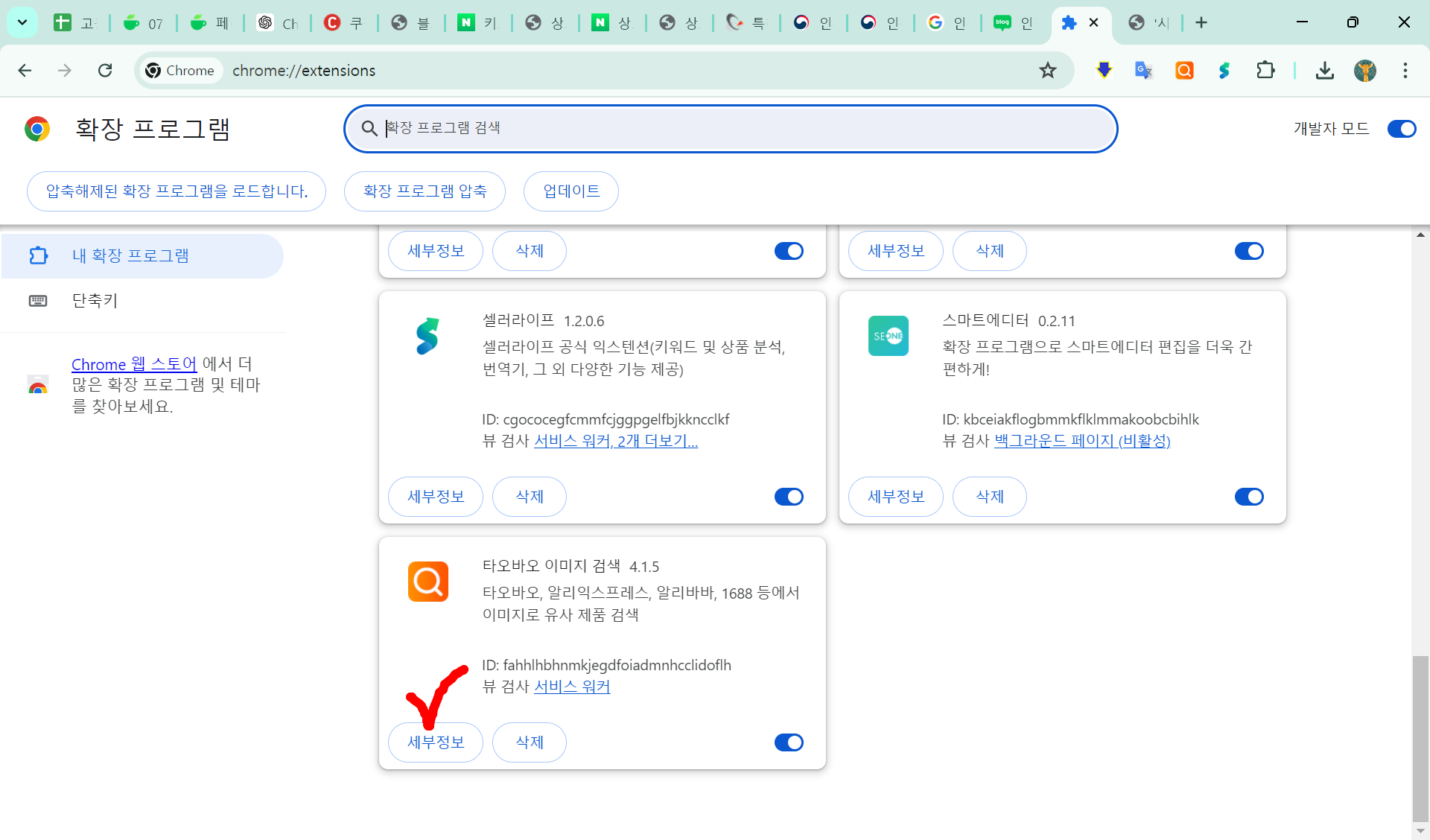Open the Google Translate extension icon
The height and width of the screenshot is (840, 1430).
(x=1143, y=71)
